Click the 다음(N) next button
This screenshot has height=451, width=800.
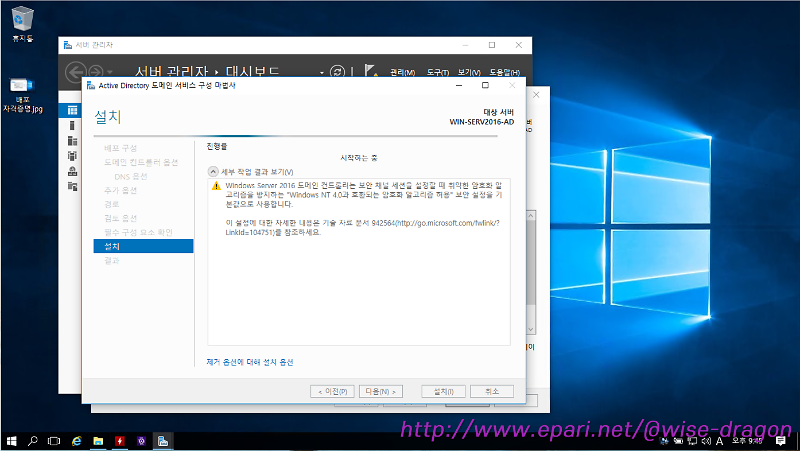pos(381,391)
